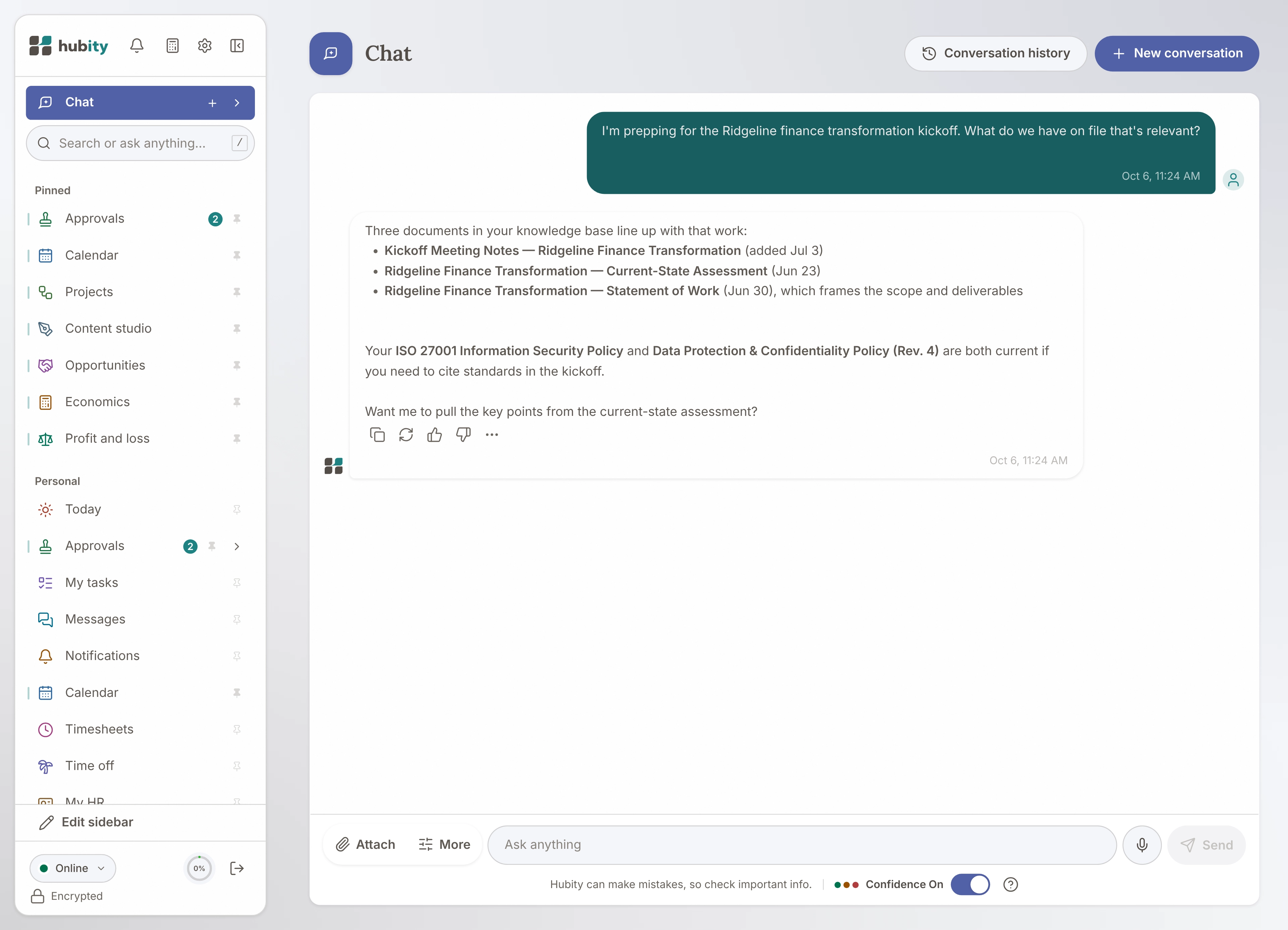
Task: Unpin Projects from the Pinned section
Action: (237, 292)
